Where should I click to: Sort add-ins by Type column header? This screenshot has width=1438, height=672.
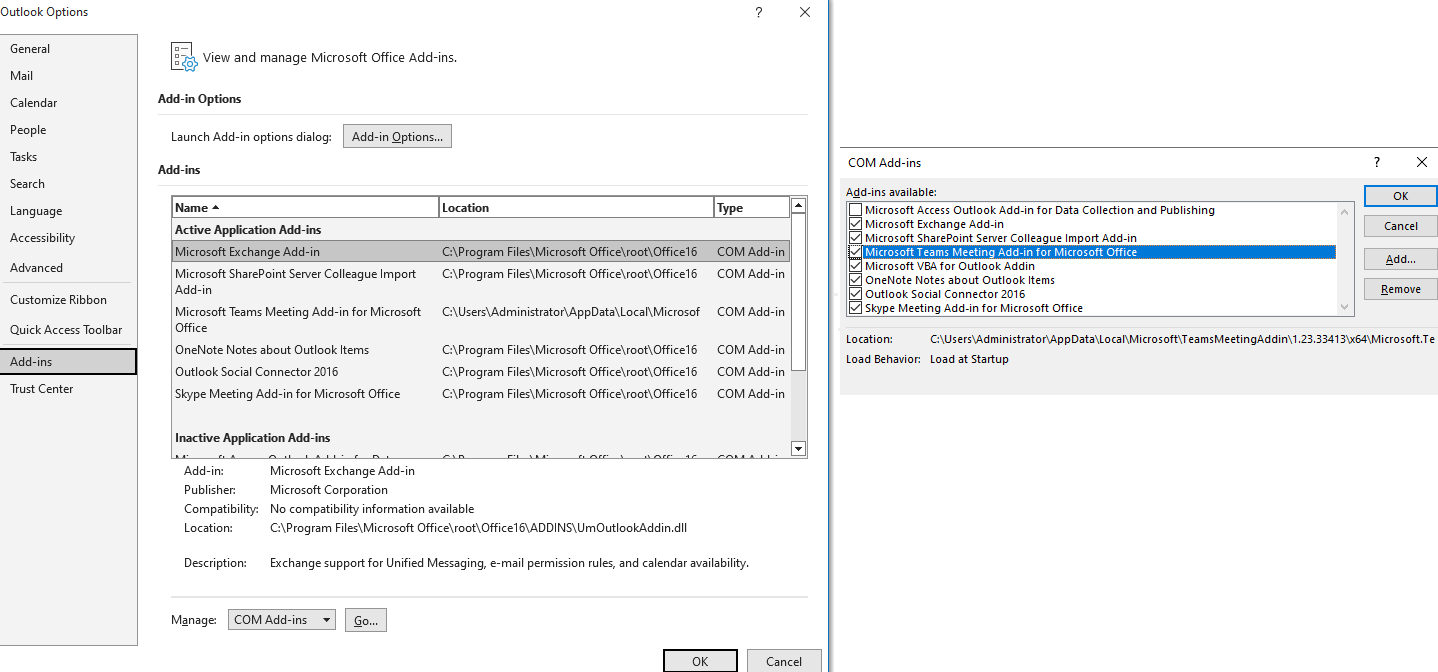tap(751, 207)
